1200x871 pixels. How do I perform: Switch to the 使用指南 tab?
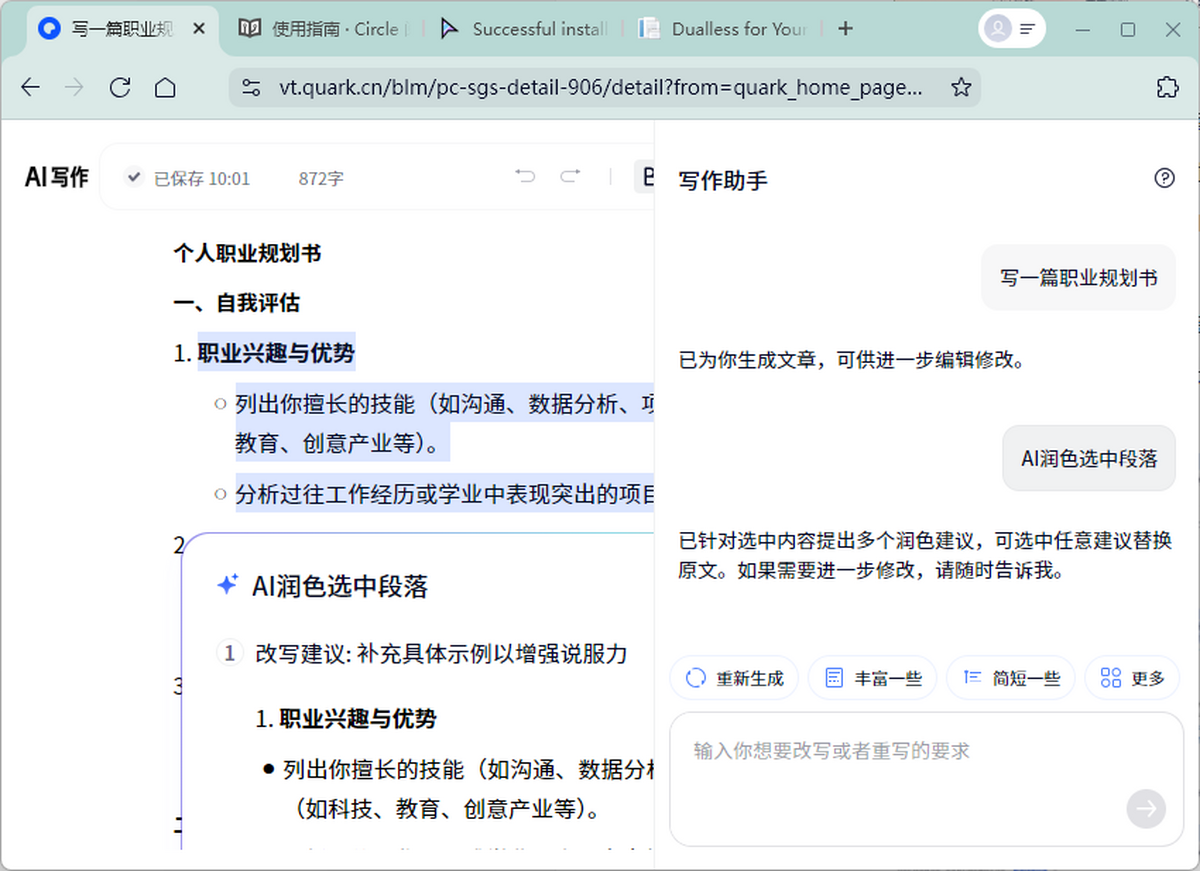click(323, 29)
